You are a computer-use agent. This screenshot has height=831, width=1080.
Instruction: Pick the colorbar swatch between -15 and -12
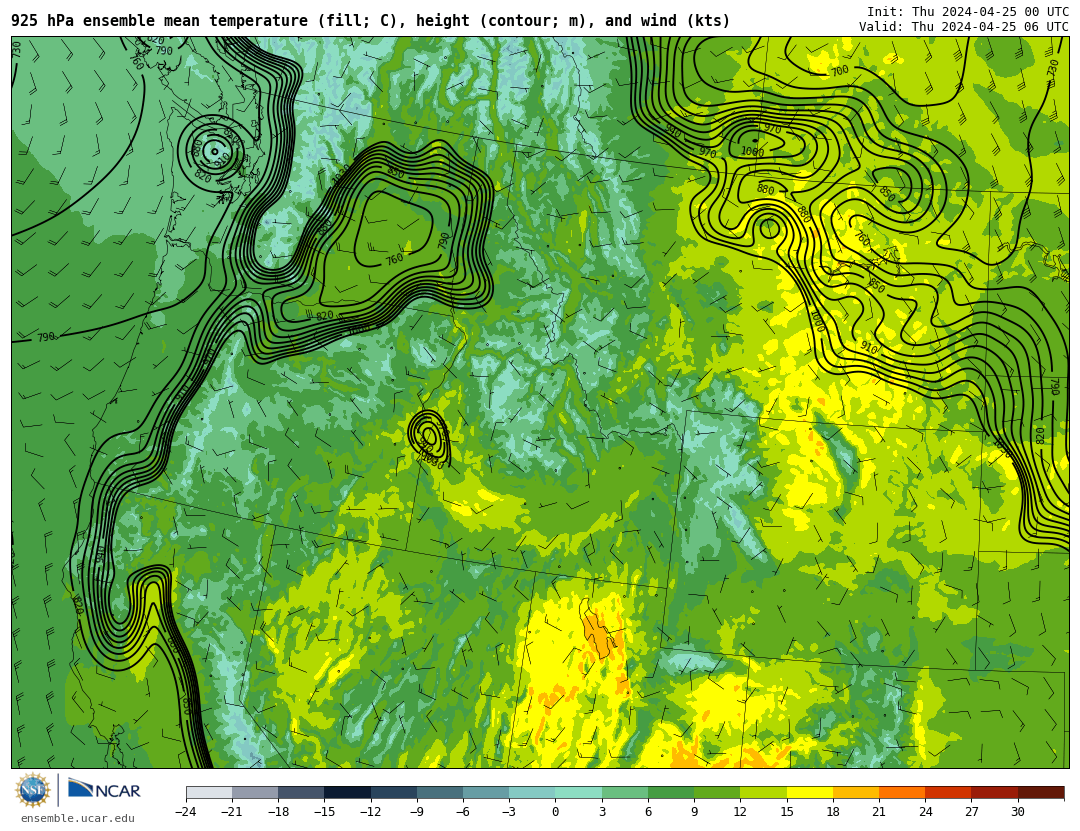(348, 792)
